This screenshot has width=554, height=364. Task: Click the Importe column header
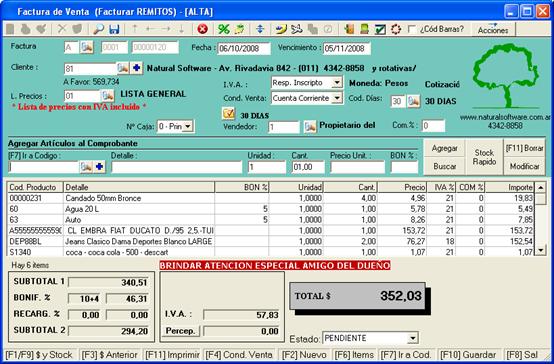click(510, 187)
